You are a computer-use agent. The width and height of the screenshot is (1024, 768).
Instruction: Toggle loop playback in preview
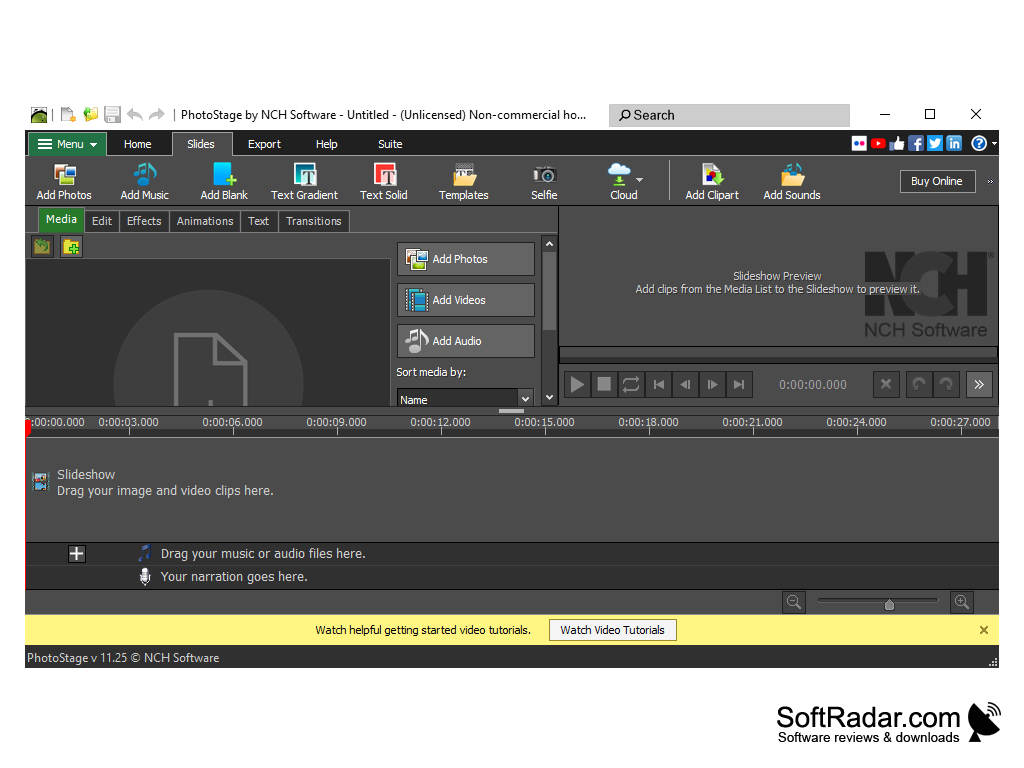tap(631, 385)
